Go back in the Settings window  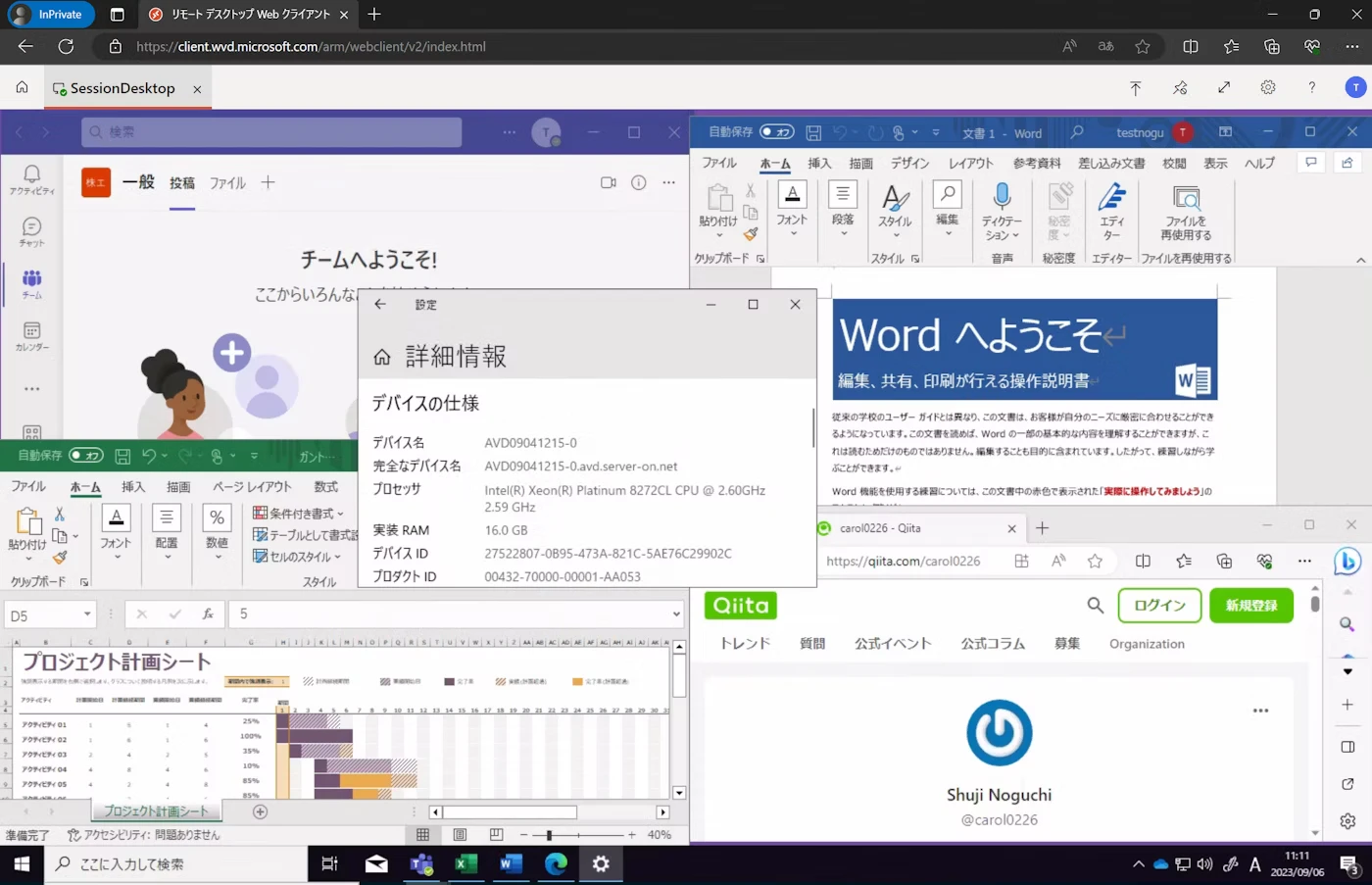click(x=380, y=304)
